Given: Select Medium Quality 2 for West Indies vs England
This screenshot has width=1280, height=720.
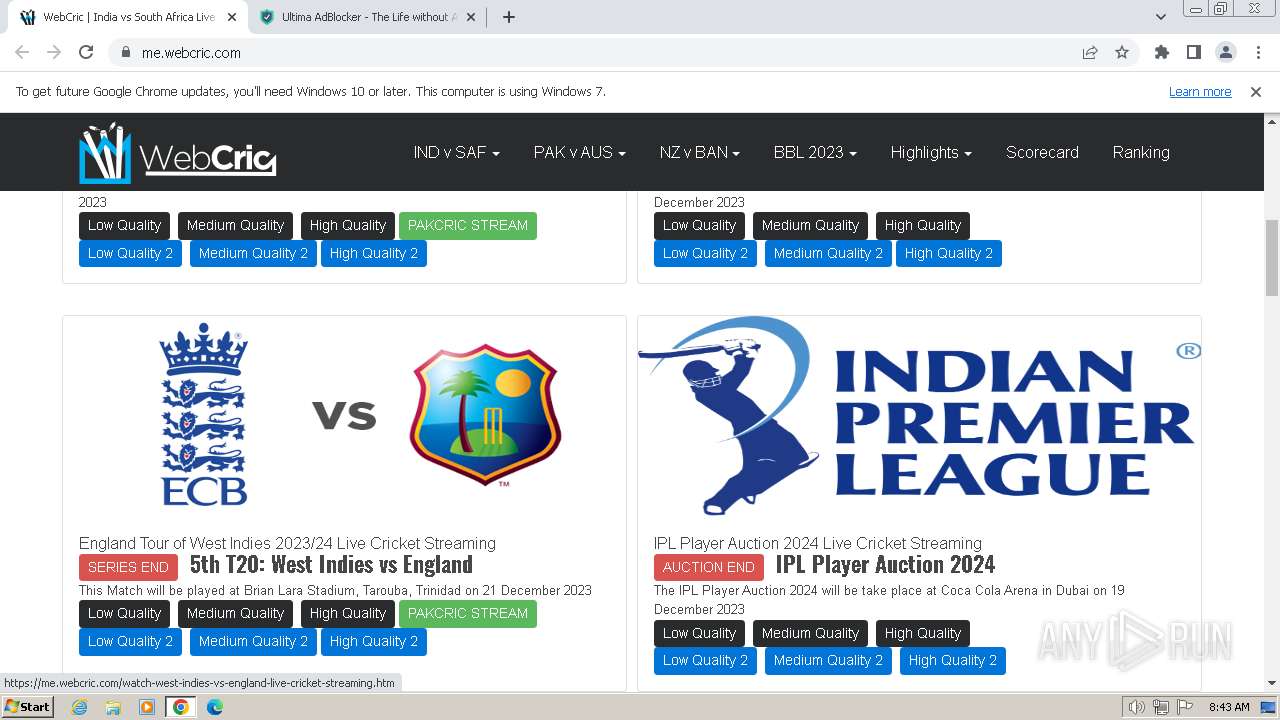Looking at the screenshot, I should (x=253, y=642).
